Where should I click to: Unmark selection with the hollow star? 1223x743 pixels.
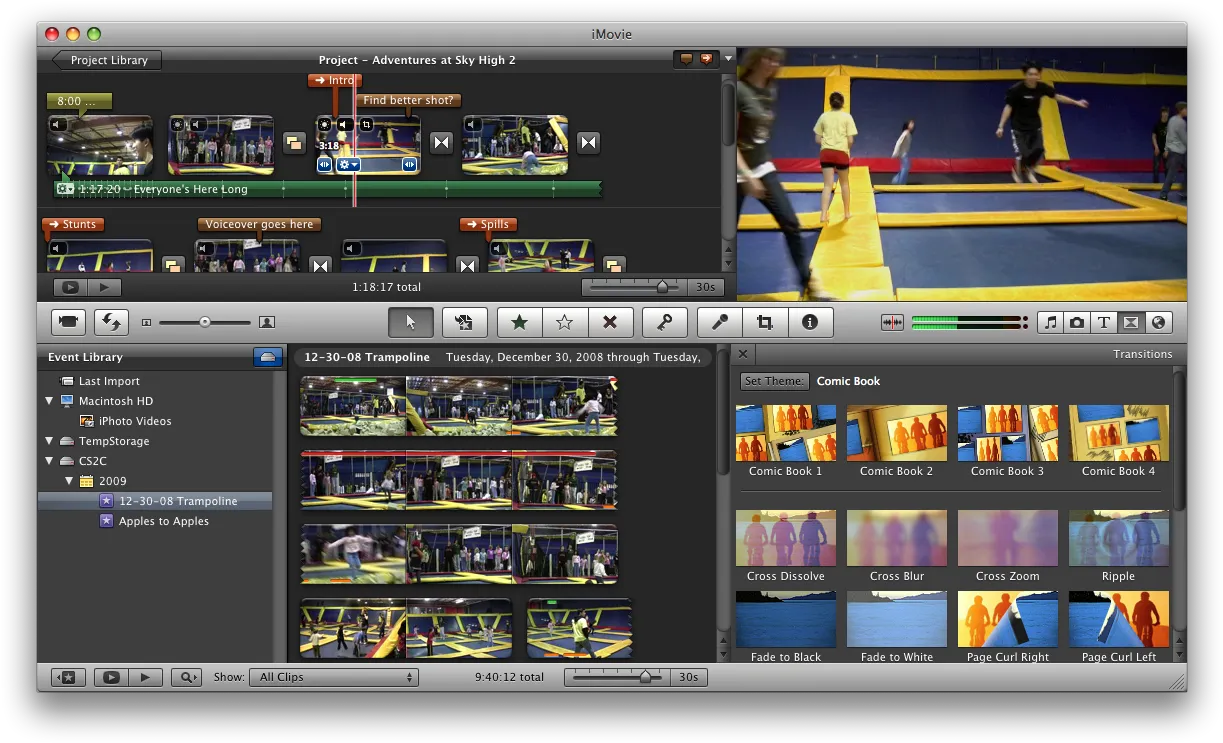[x=565, y=322]
